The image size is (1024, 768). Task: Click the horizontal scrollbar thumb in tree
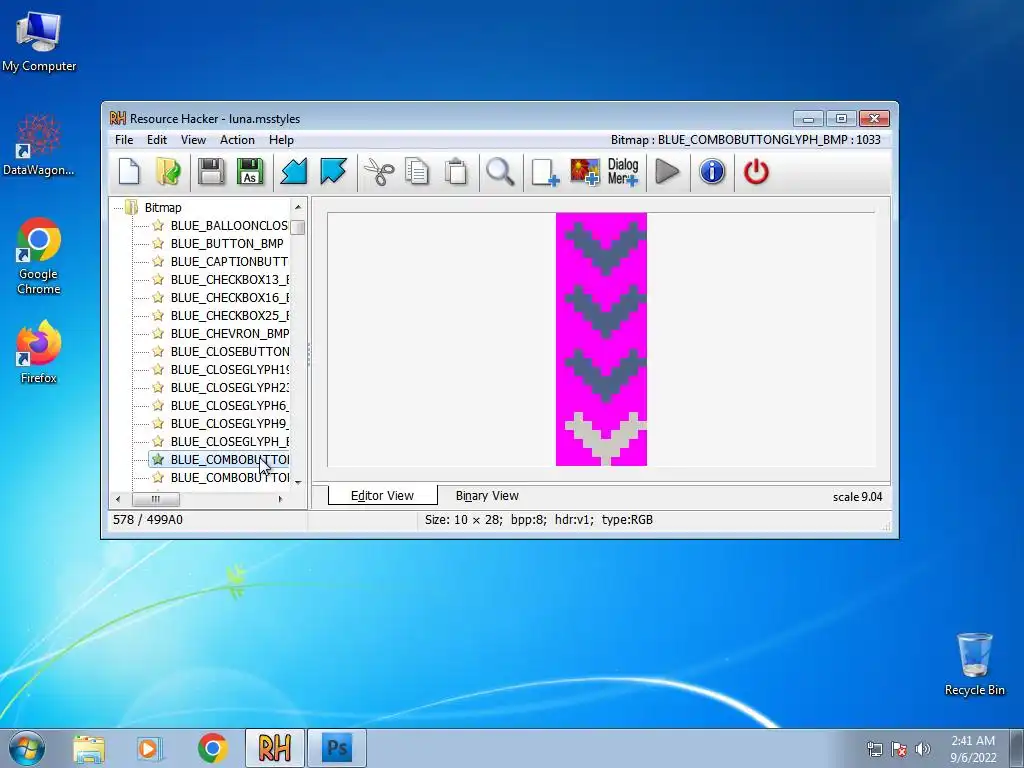coord(155,499)
